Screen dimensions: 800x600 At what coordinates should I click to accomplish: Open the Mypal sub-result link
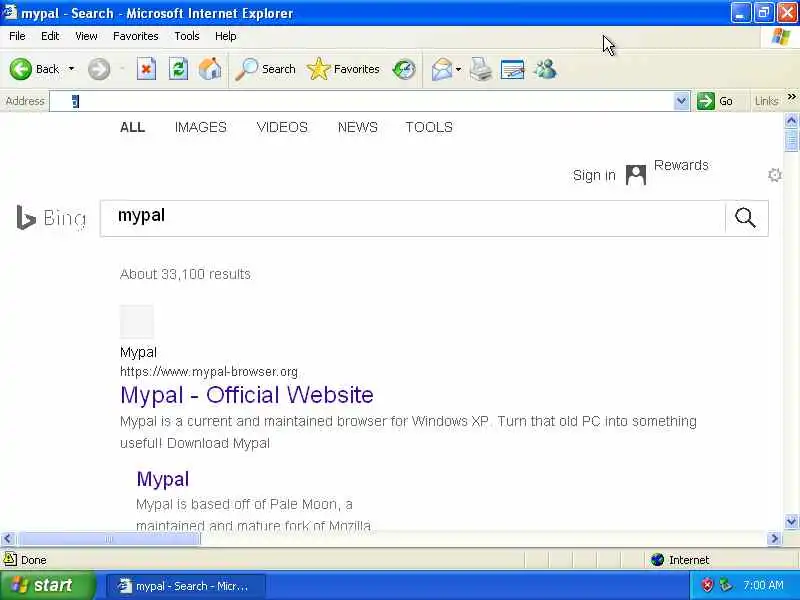tap(163, 479)
